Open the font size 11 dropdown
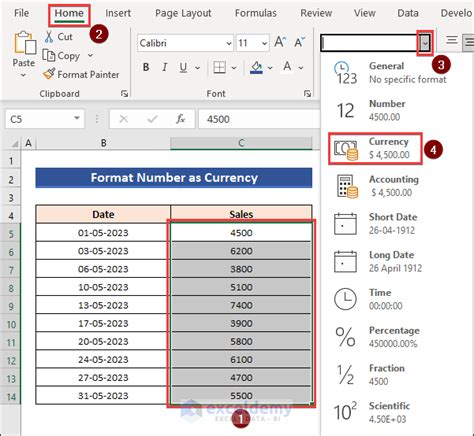This screenshot has width=474, height=436. (264, 43)
